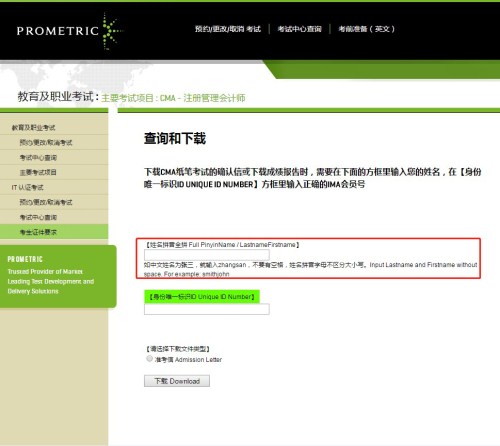Focus the Full Pinyin Name input field
Image resolution: width=500 pixels, height=446 pixels.
(x=207, y=255)
